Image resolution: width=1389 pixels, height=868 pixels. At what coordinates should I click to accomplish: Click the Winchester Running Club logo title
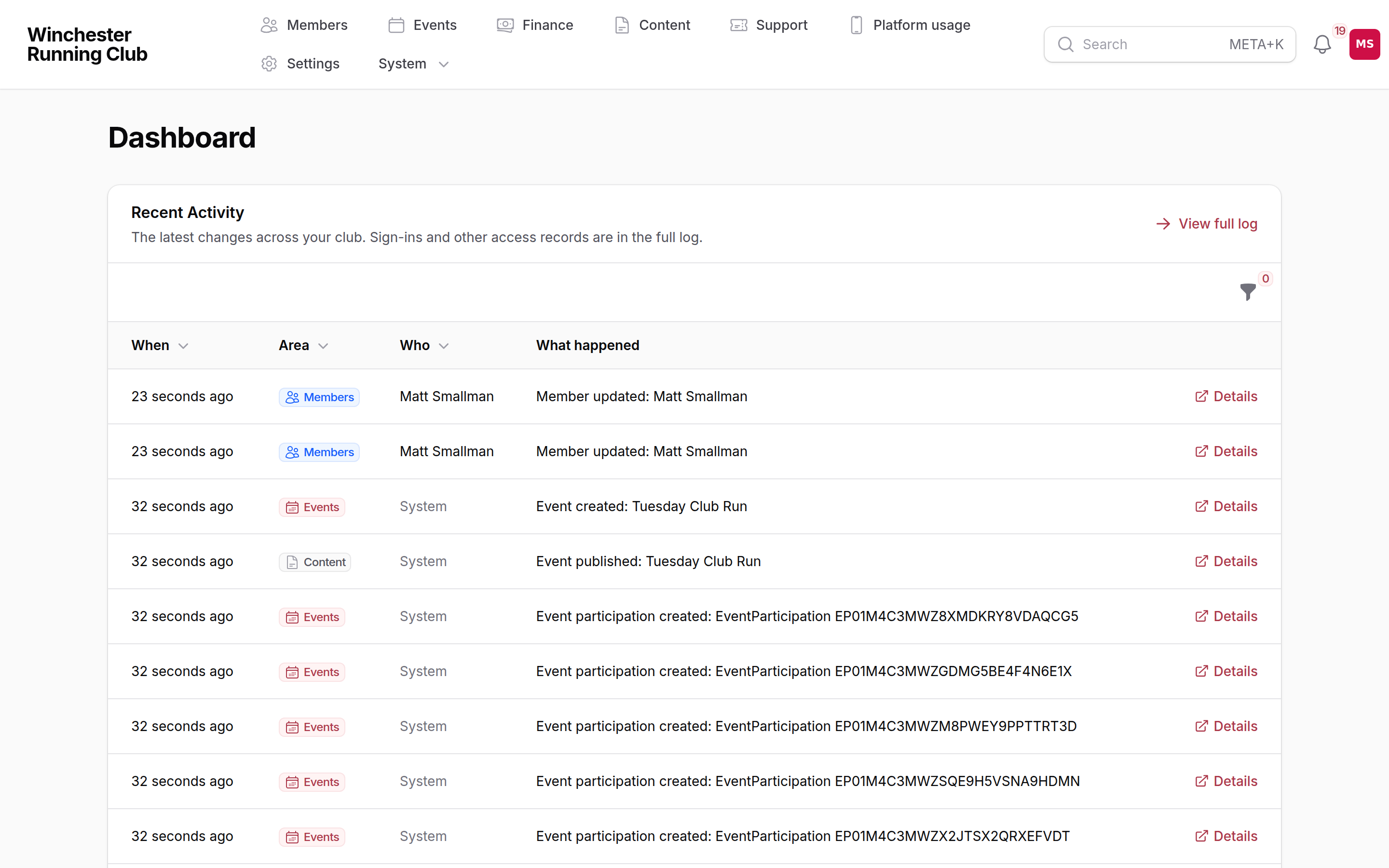coord(87,44)
